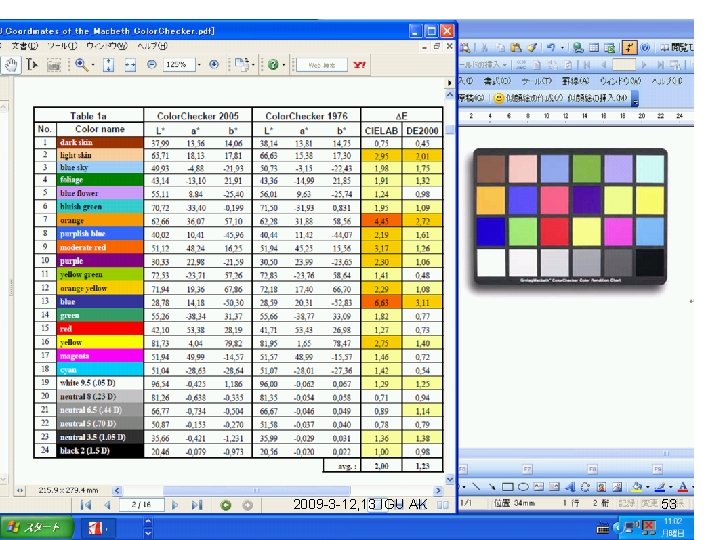Image resolution: width=720 pixels, height=540 pixels.
Task: Click the Font Color A icon in Word
Action: [682, 487]
